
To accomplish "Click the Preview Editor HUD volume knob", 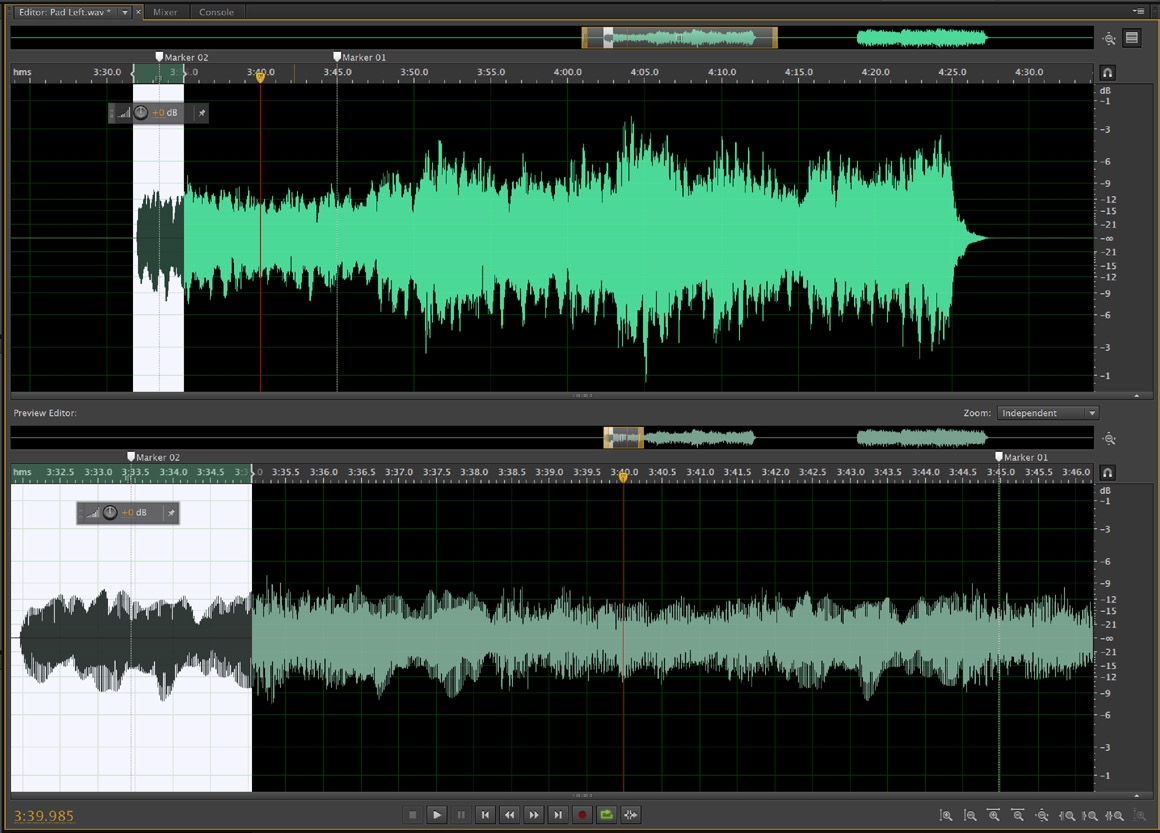I will (x=109, y=512).
